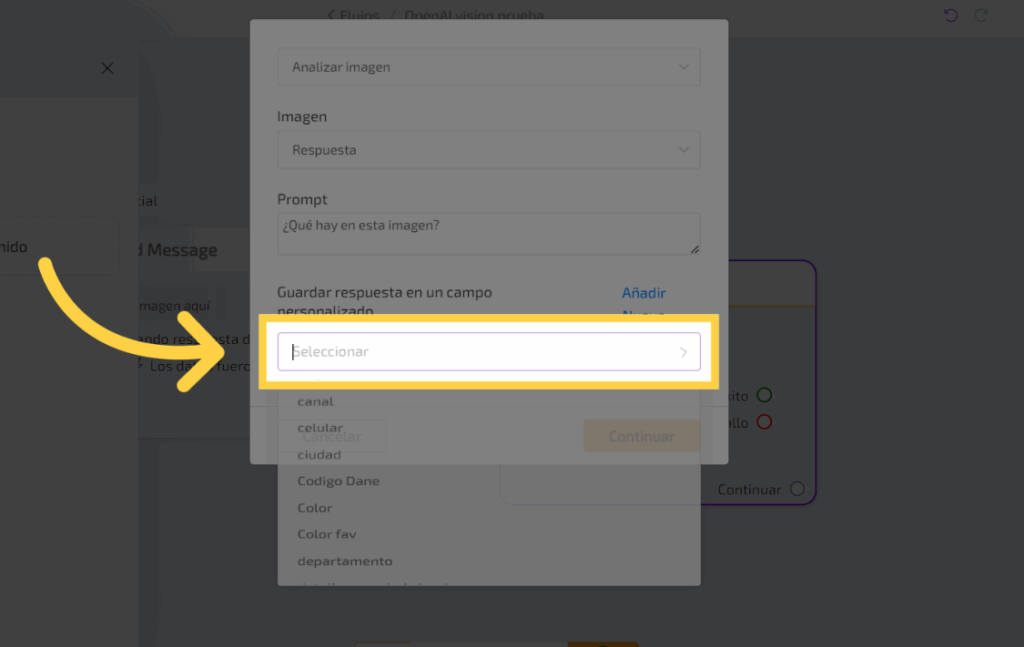Click the Seleccionar custom field dropdown
The image size is (1024, 647).
(480, 352)
